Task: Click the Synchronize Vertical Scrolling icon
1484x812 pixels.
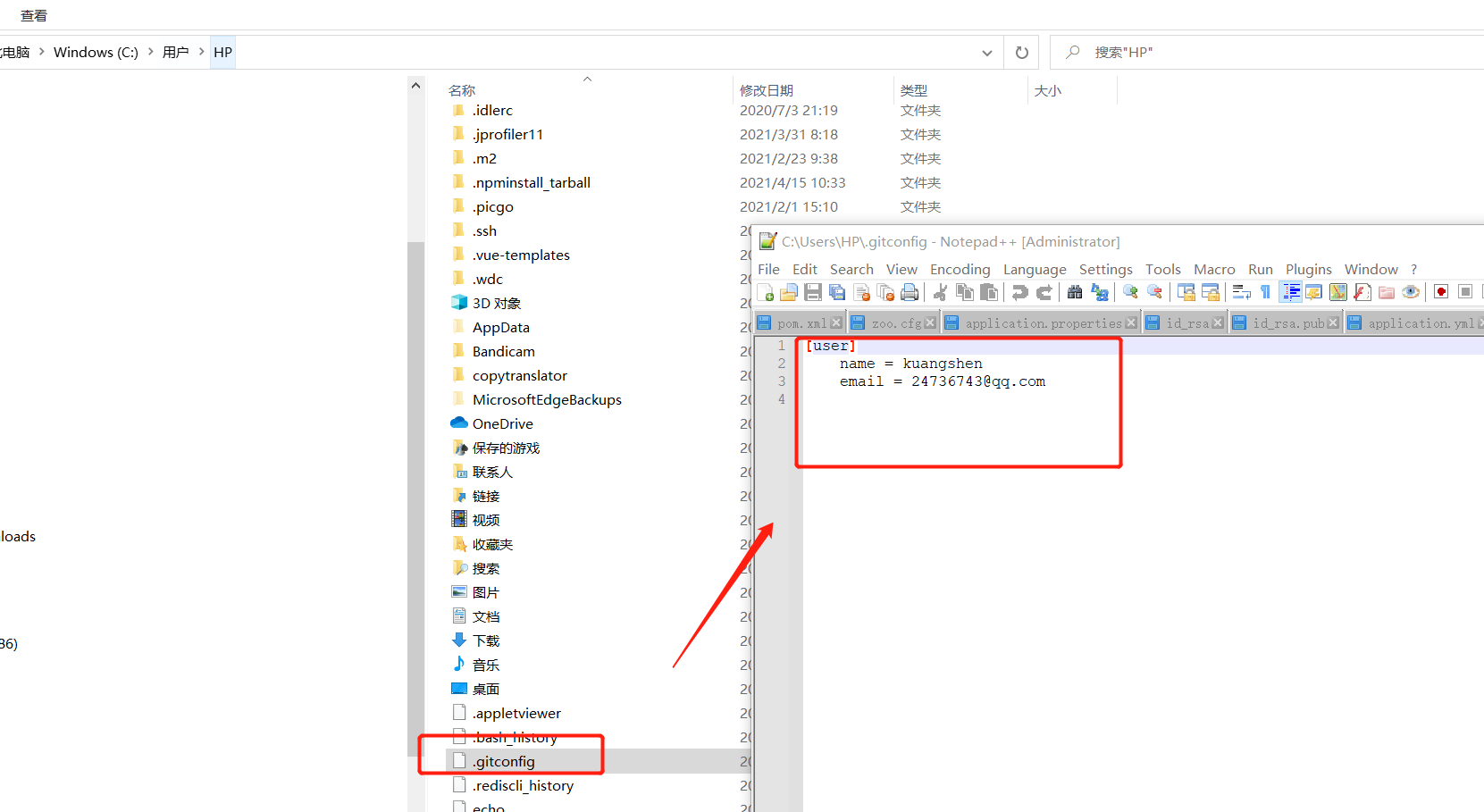Action: point(1186,292)
